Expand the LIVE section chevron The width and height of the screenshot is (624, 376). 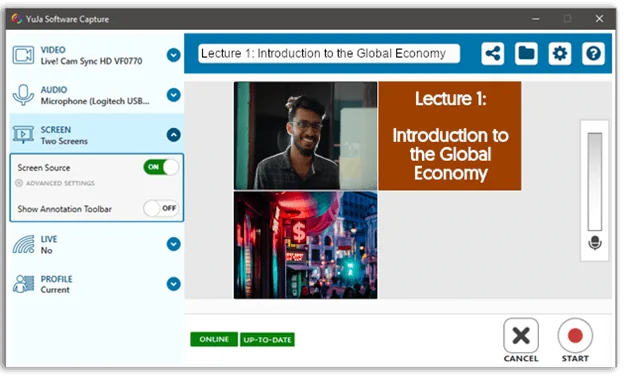[x=174, y=245]
